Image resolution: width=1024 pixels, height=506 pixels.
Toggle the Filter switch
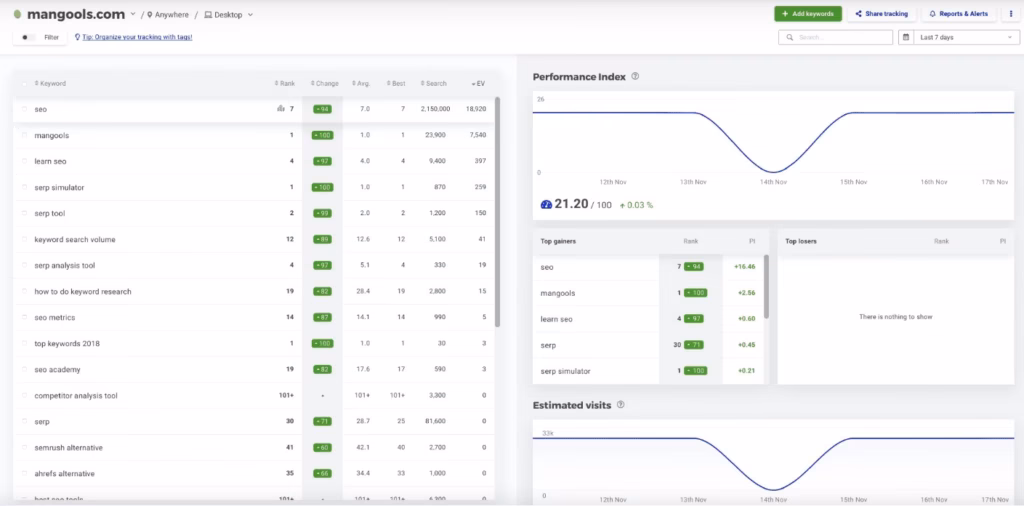pos(28,37)
